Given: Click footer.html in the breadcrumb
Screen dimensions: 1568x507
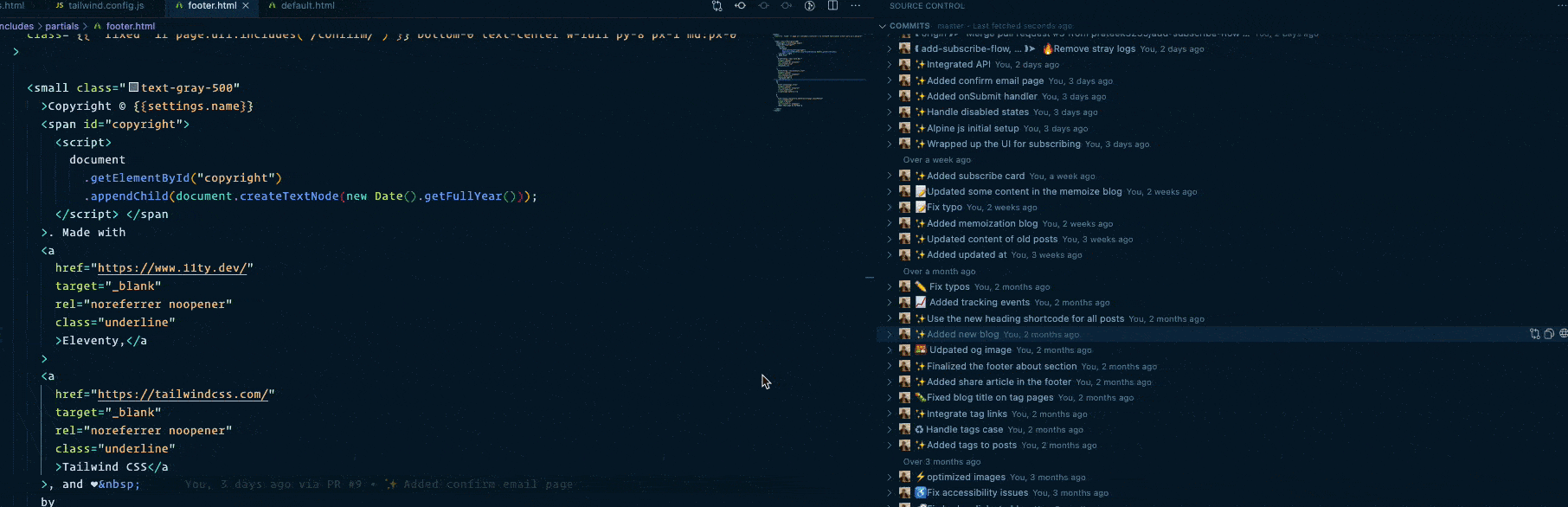Looking at the screenshot, I should 130,27.
